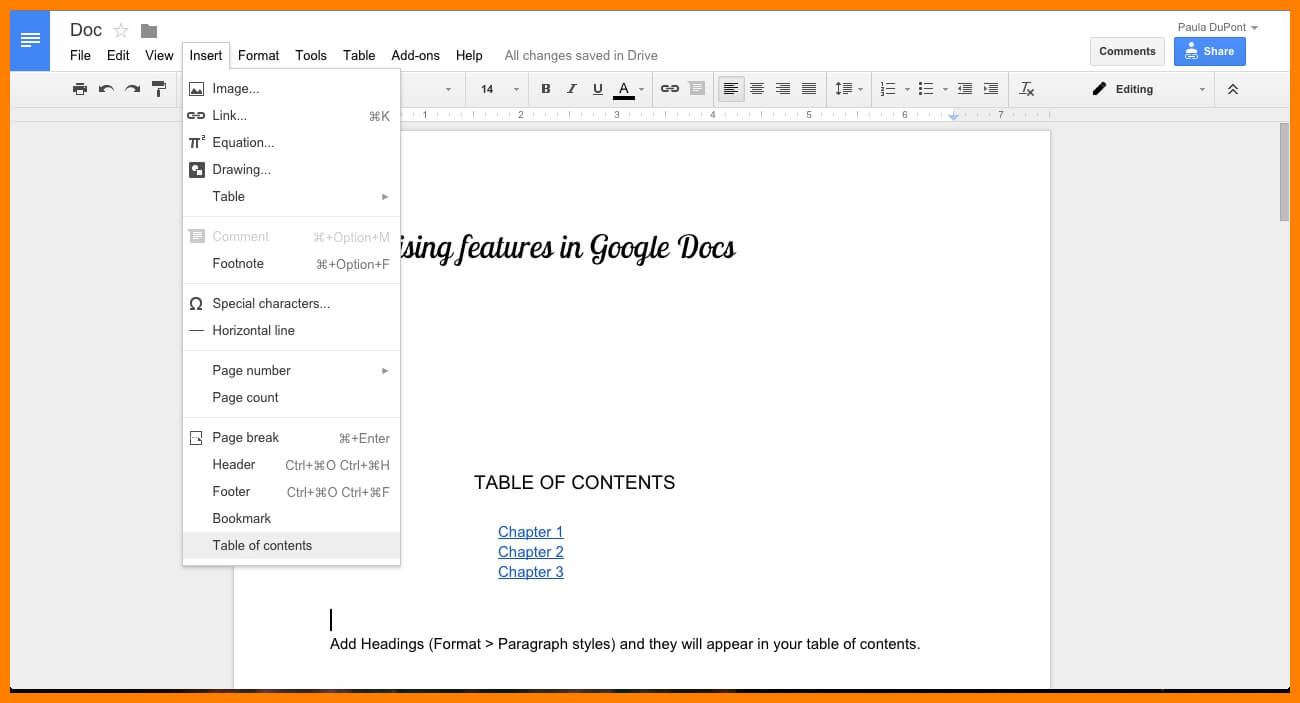Open the Format menu
The width and height of the screenshot is (1300, 703).
258,55
